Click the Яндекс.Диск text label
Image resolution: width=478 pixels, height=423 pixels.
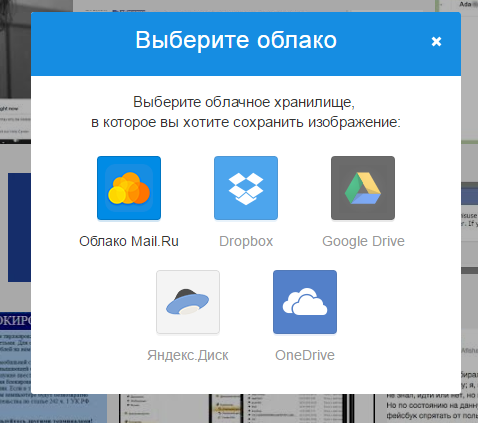(188, 356)
